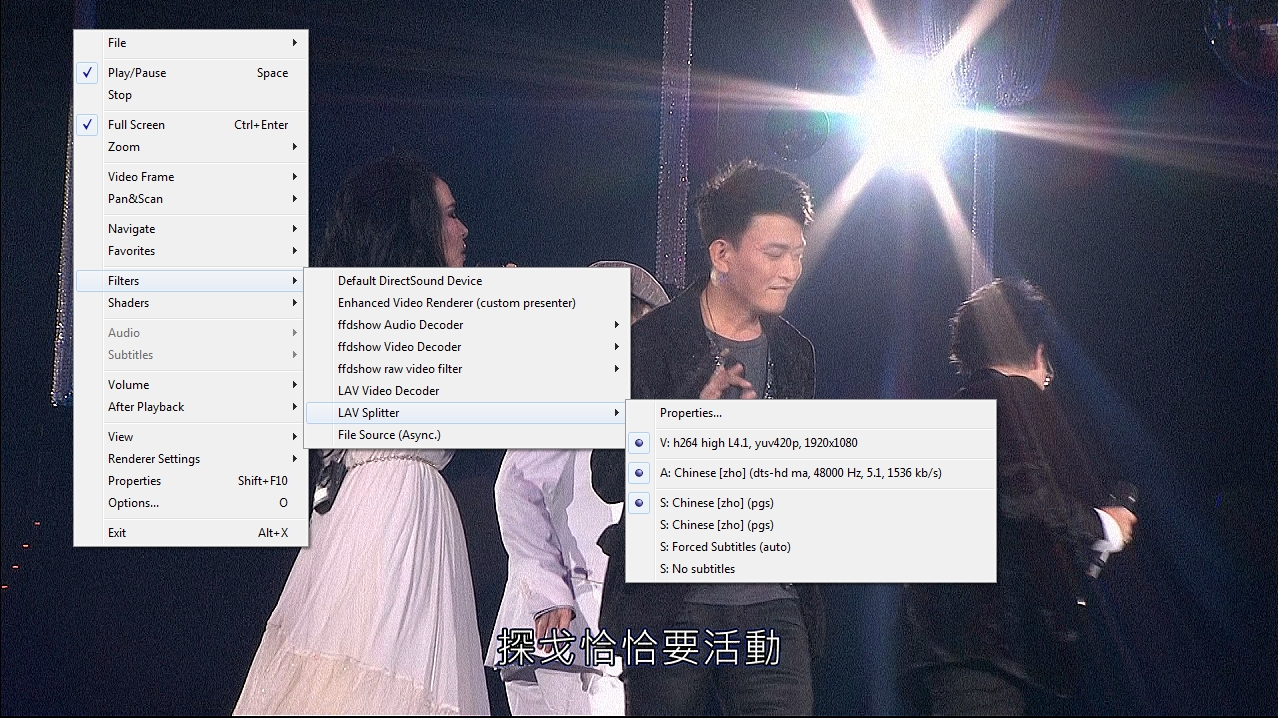Turn off subtitles with No subtitles option
The image size is (1278, 718).
[697, 569]
